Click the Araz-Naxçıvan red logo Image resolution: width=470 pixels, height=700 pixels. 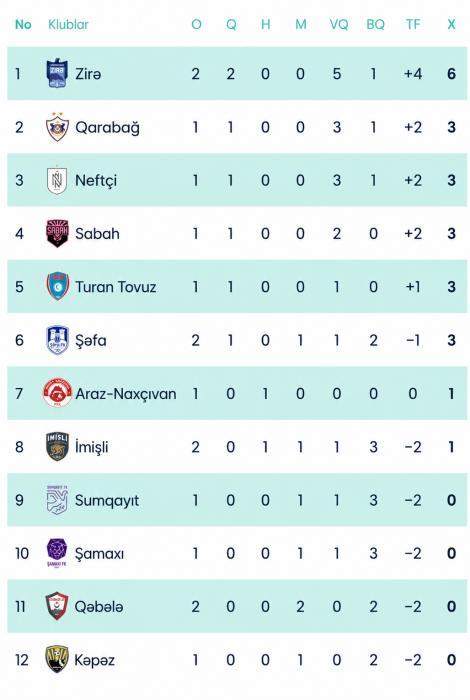coord(57,393)
